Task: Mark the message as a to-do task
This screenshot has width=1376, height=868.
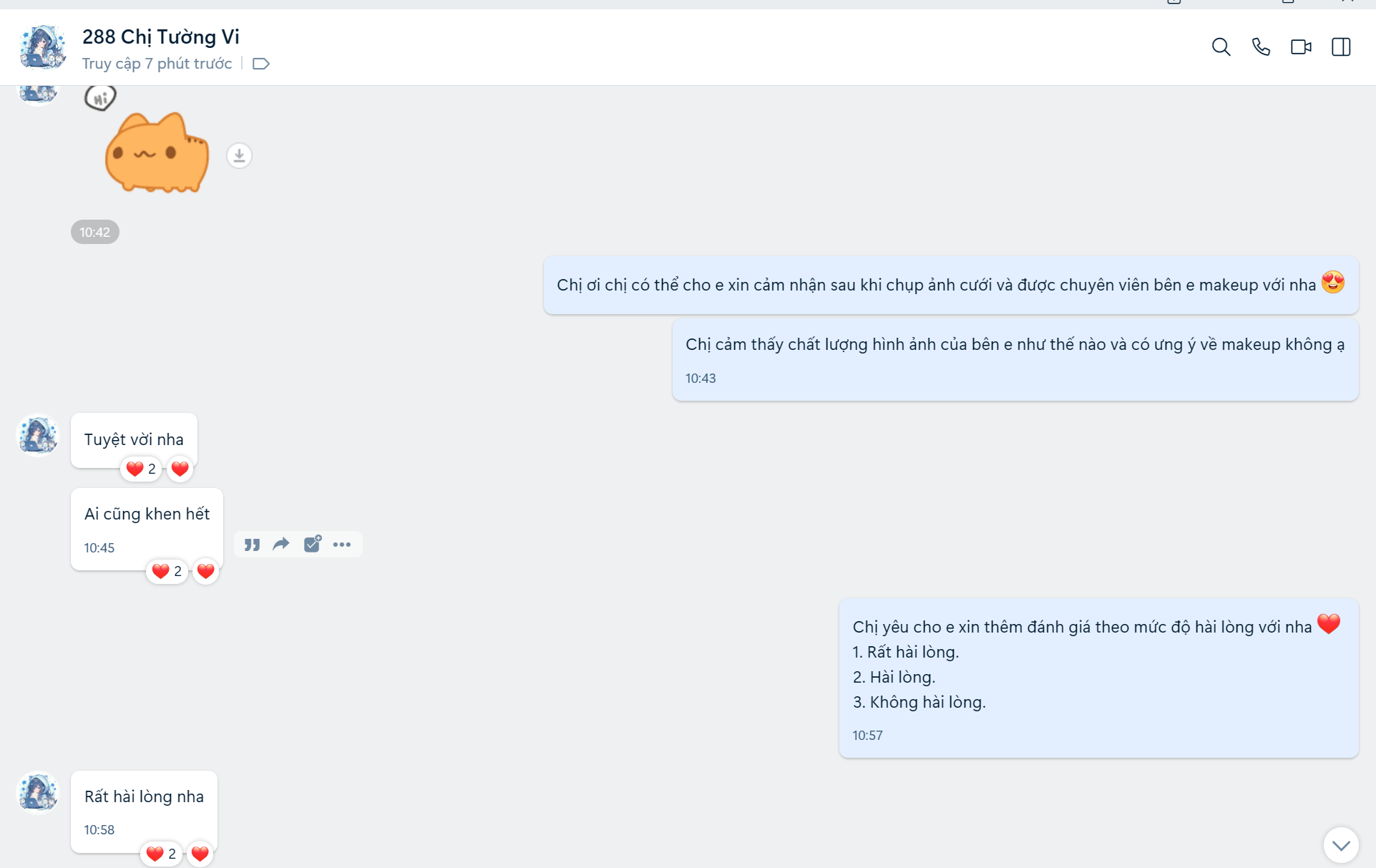Action: pos(312,545)
